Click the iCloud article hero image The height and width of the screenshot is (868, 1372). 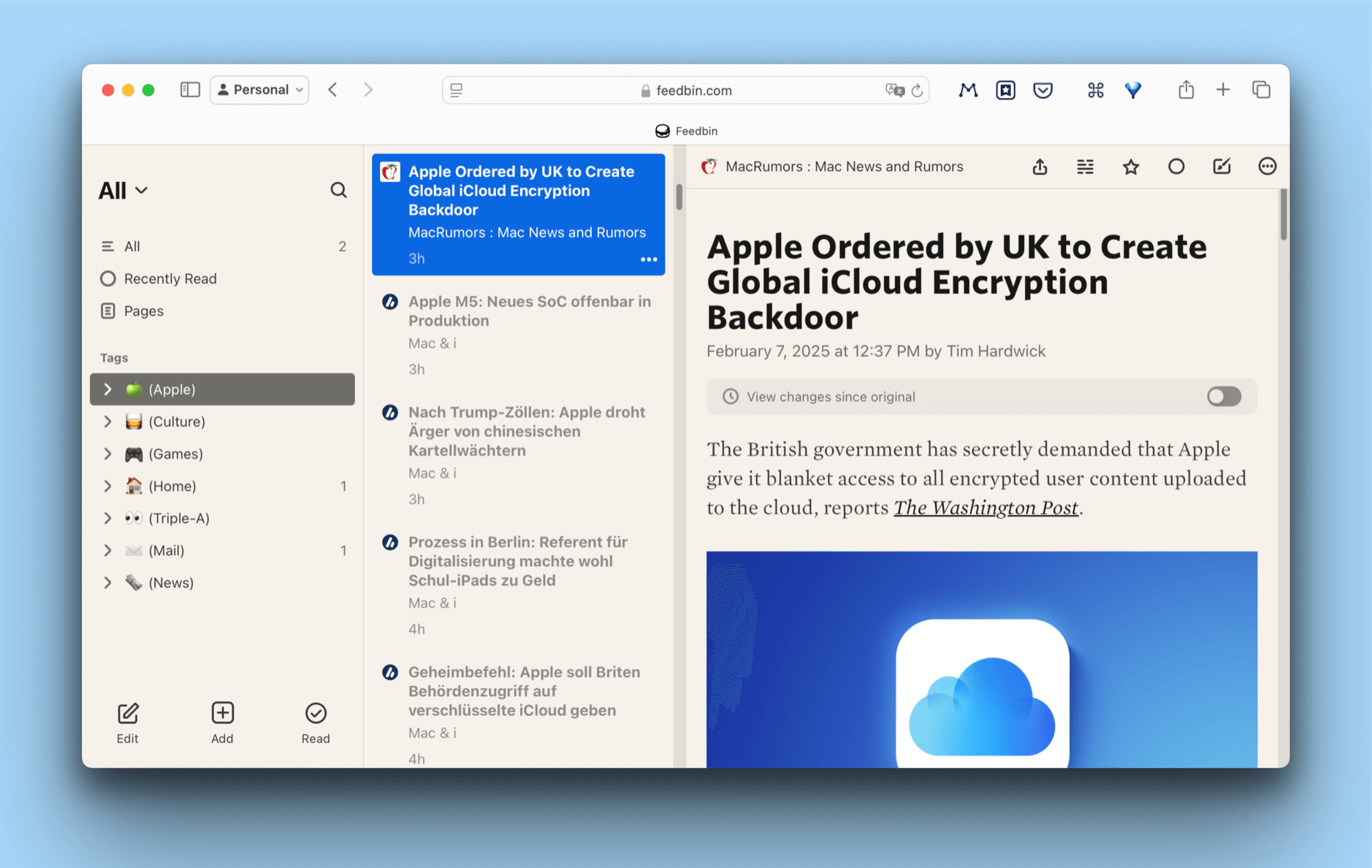pos(982,659)
